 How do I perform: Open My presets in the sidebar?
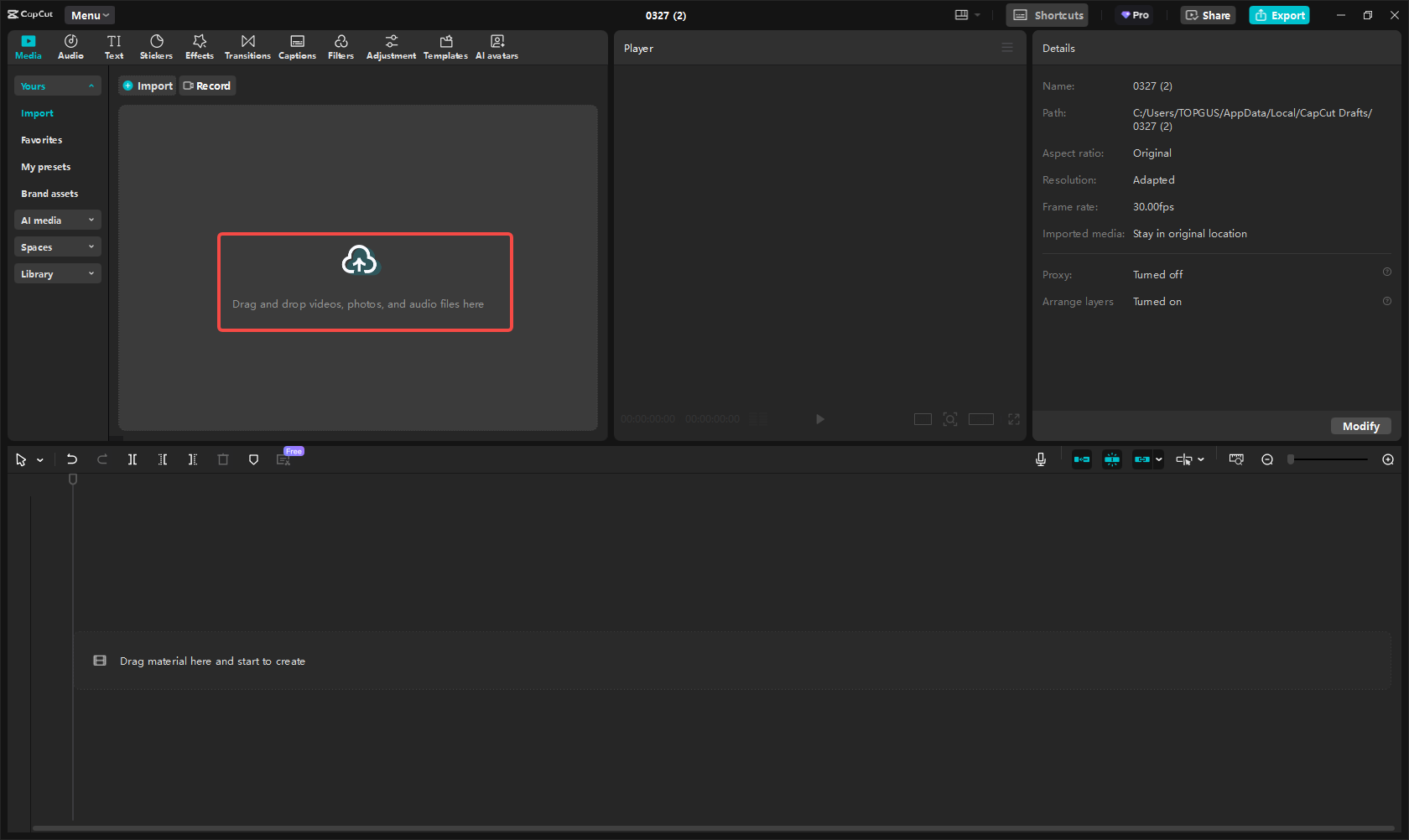(x=45, y=167)
